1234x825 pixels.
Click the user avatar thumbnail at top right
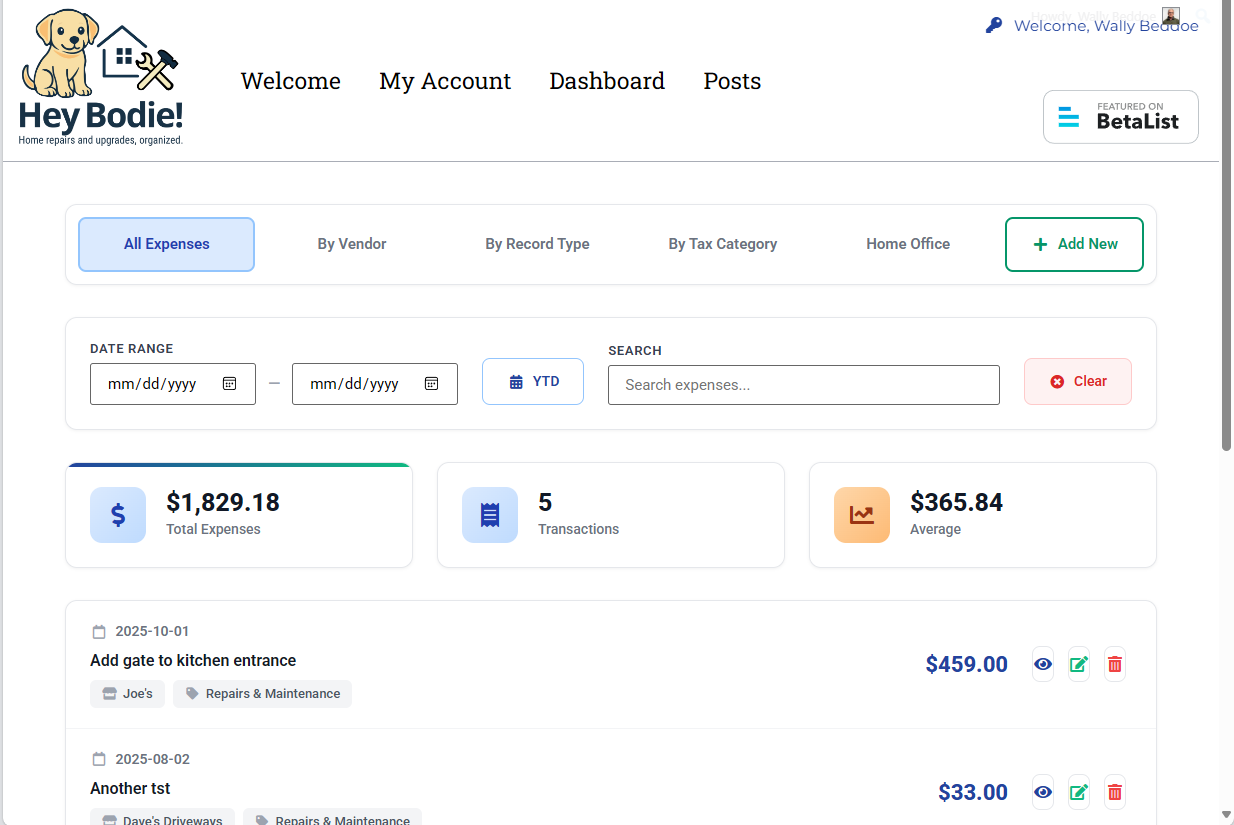pos(1171,16)
